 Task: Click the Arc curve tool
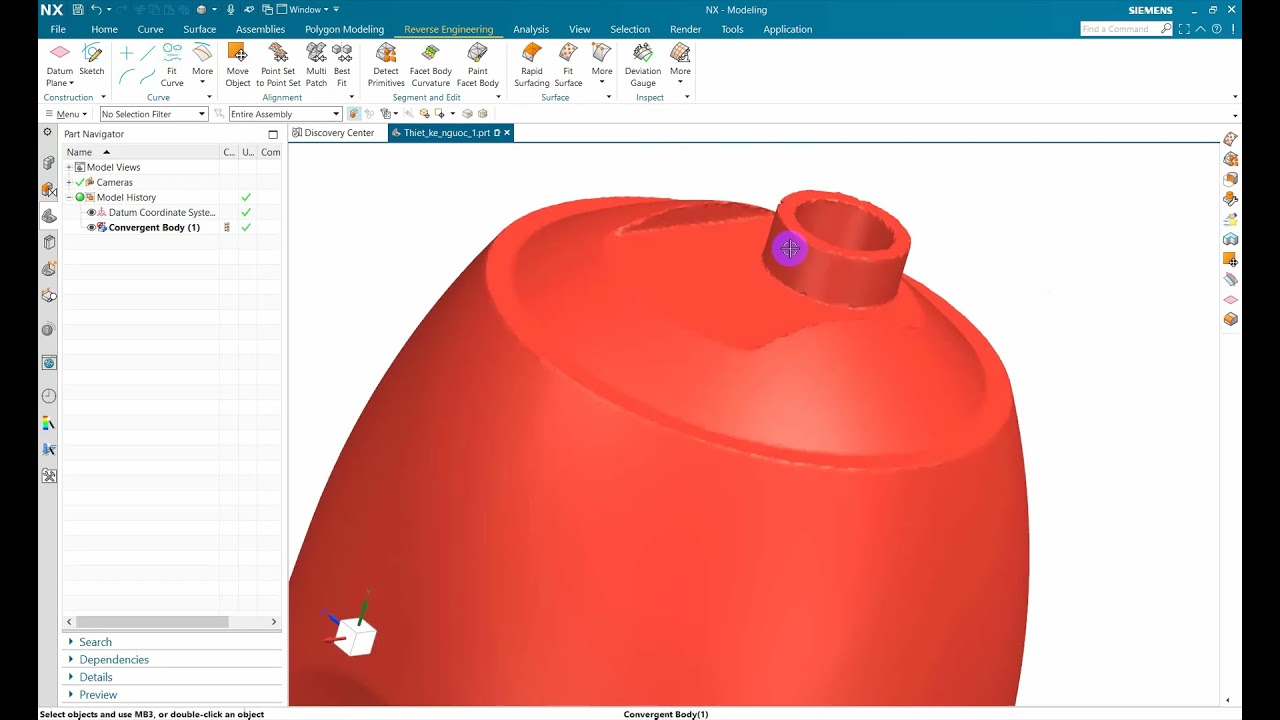click(x=126, y=76)
